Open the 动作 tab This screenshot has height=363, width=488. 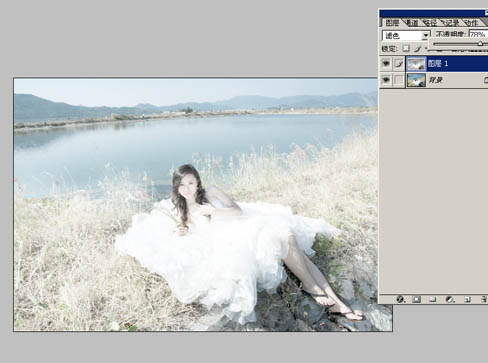471,23
